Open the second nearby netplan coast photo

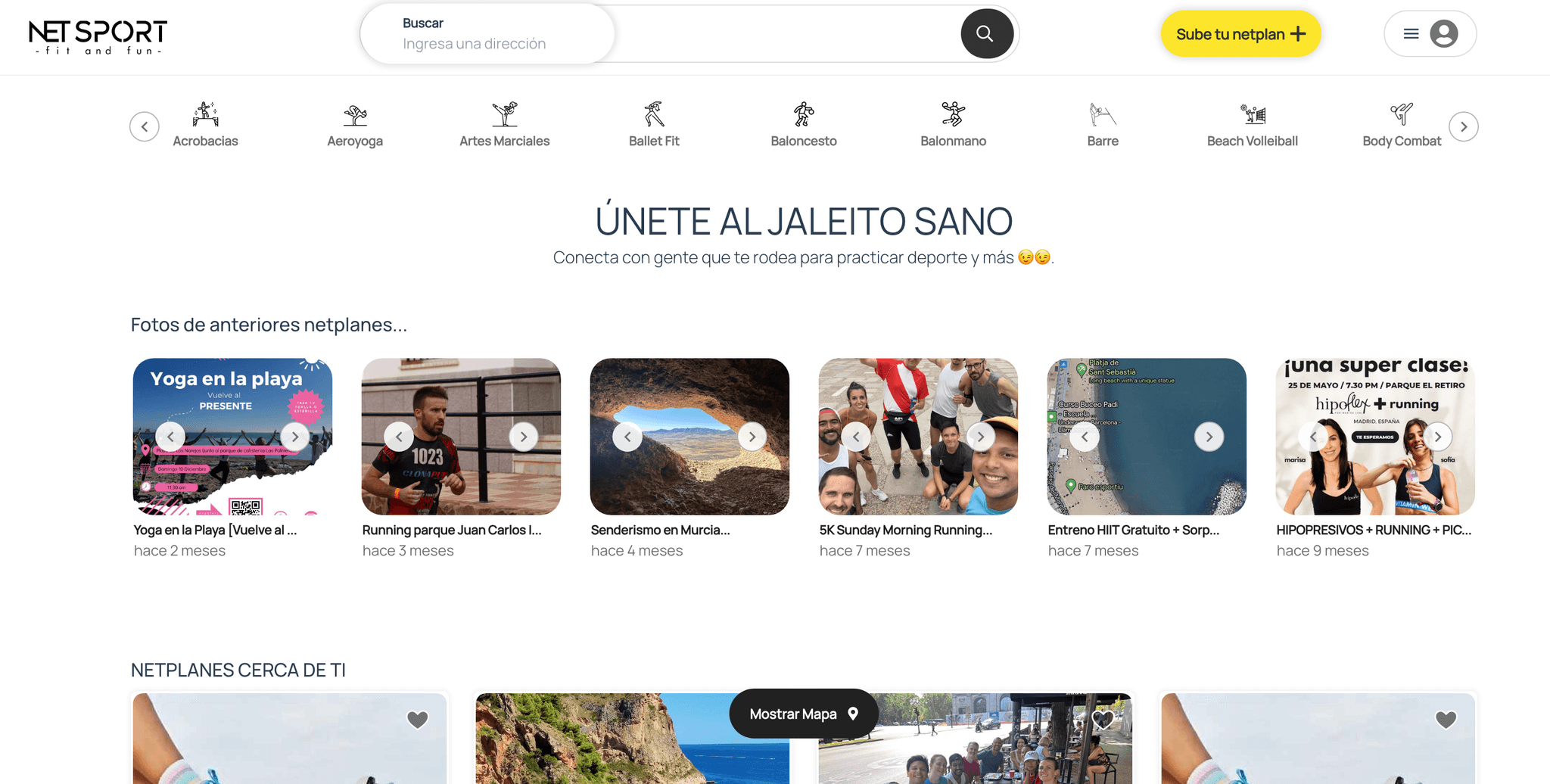pyautogui.click(x=632, y=739)
